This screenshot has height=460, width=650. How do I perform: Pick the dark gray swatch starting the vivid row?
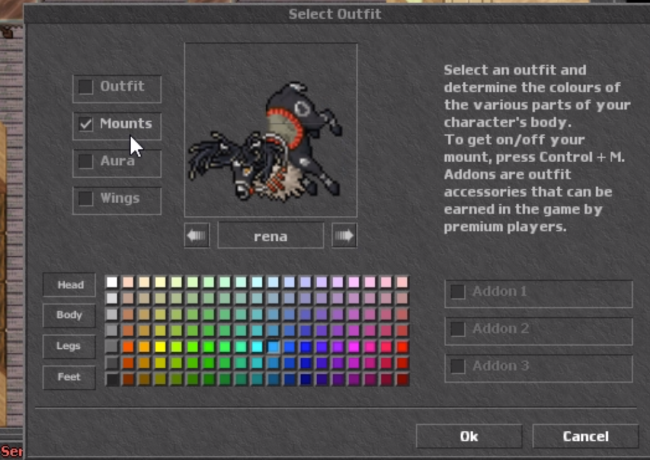[112, 347]
